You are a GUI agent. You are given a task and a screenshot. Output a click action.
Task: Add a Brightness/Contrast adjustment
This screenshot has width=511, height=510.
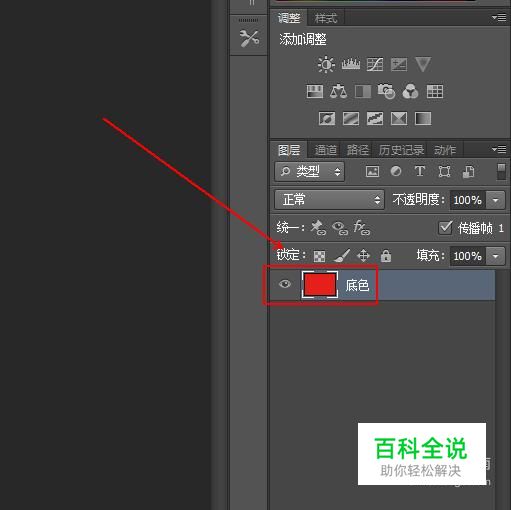pyautogui.click(x=326, y=64)
